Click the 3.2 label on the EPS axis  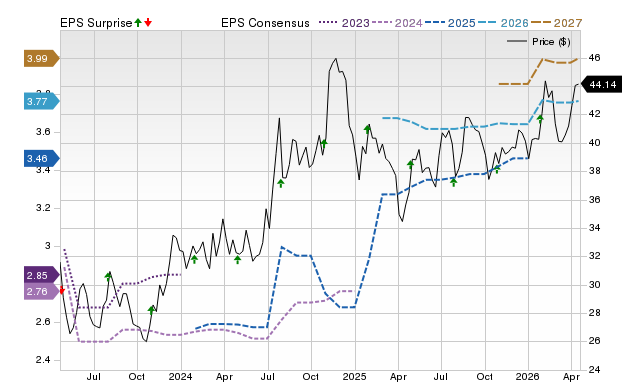pyautogui.click(x=42, y=208)
